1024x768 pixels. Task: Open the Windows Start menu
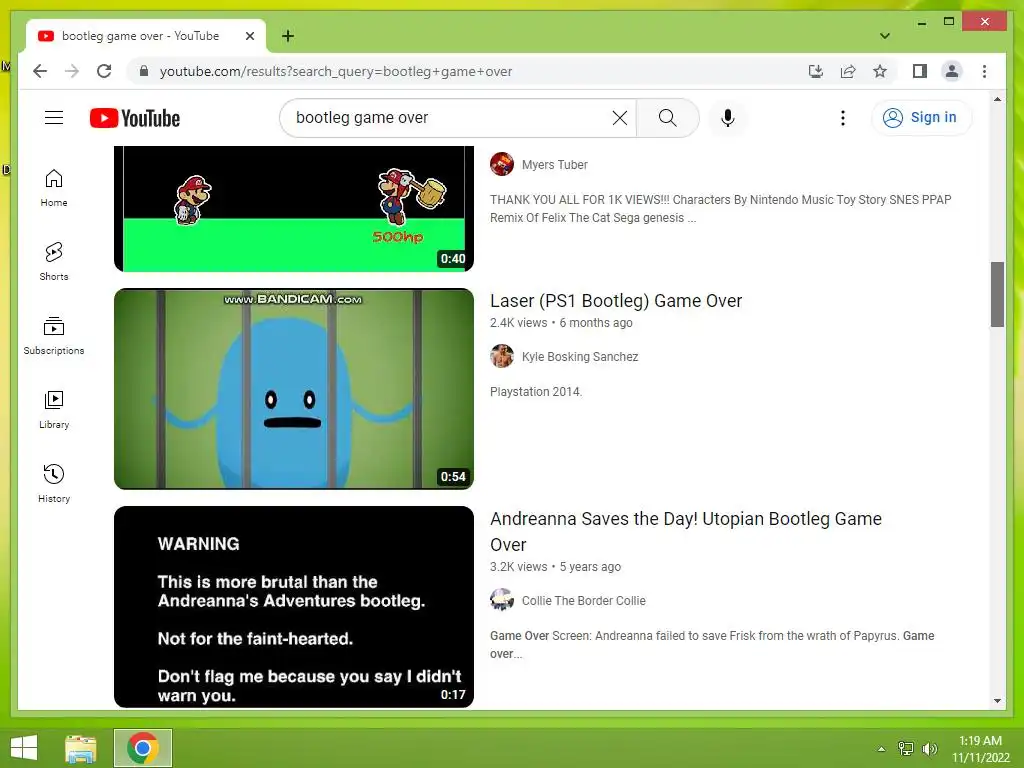pos(24,748)
